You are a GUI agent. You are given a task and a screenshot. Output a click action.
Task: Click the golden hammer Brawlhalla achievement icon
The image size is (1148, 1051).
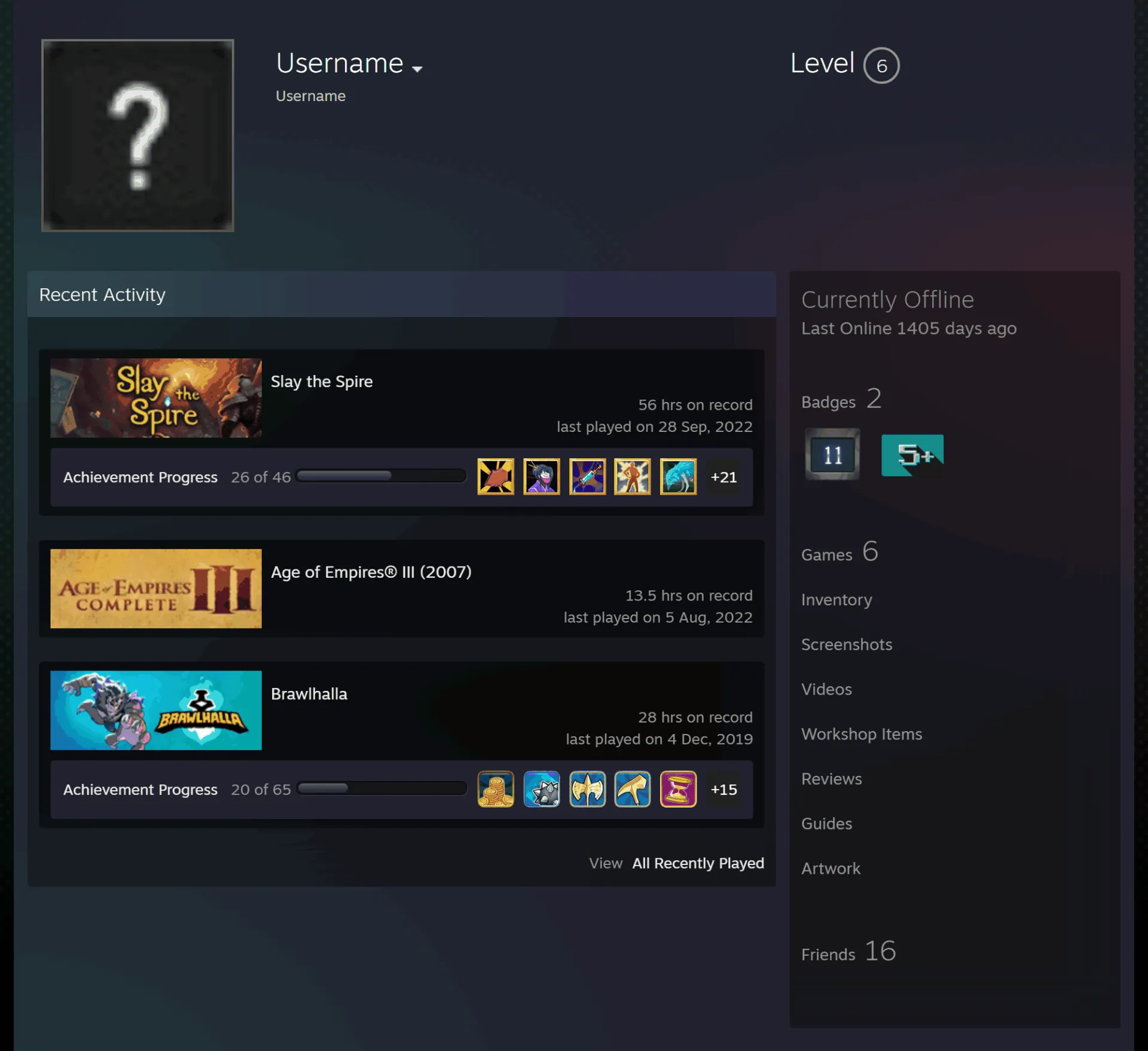[633, 789]
